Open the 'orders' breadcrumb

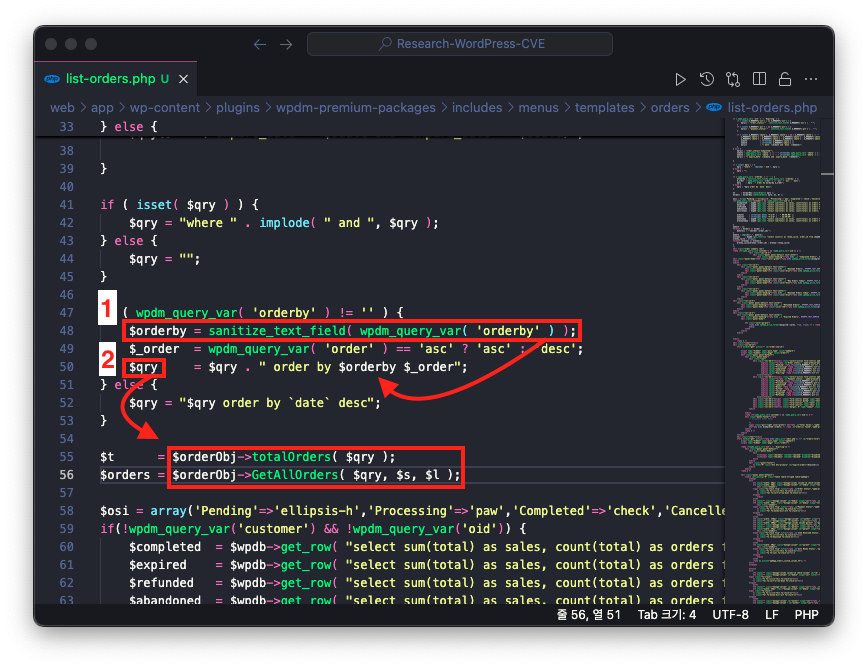[x=670, y=107]
